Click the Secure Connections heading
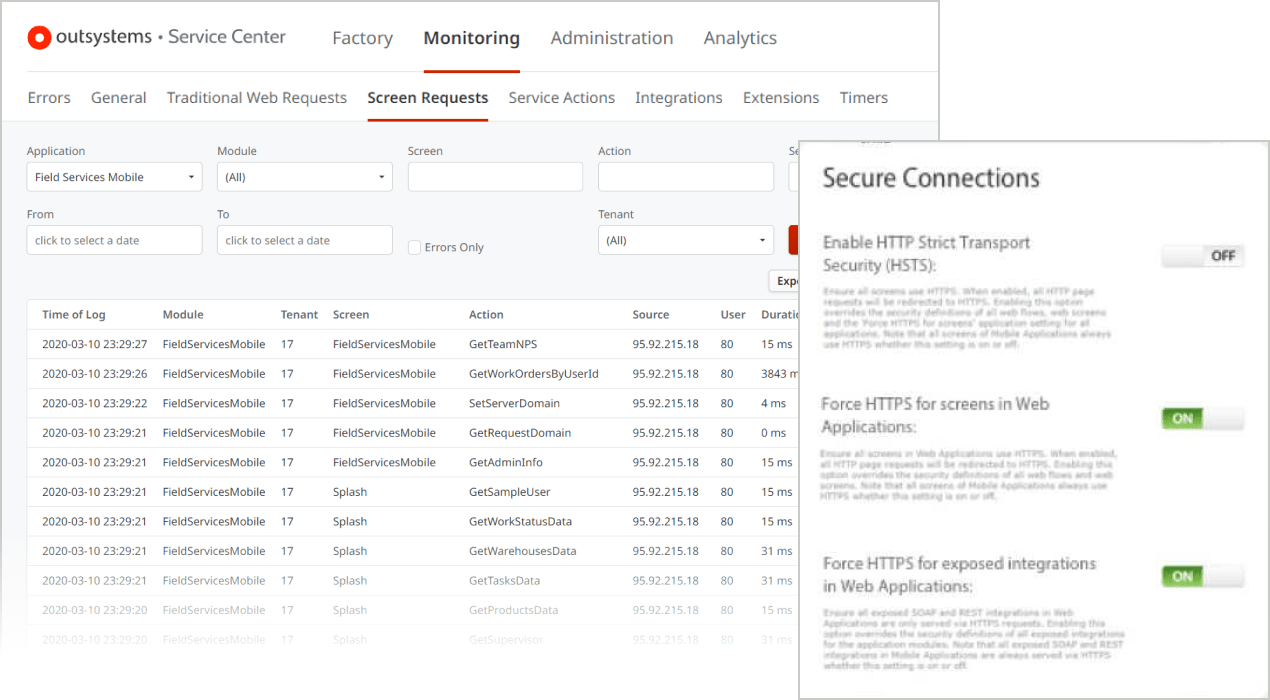Image resolution: width=1270 pixels, height=700 pixels. [931, 179]
